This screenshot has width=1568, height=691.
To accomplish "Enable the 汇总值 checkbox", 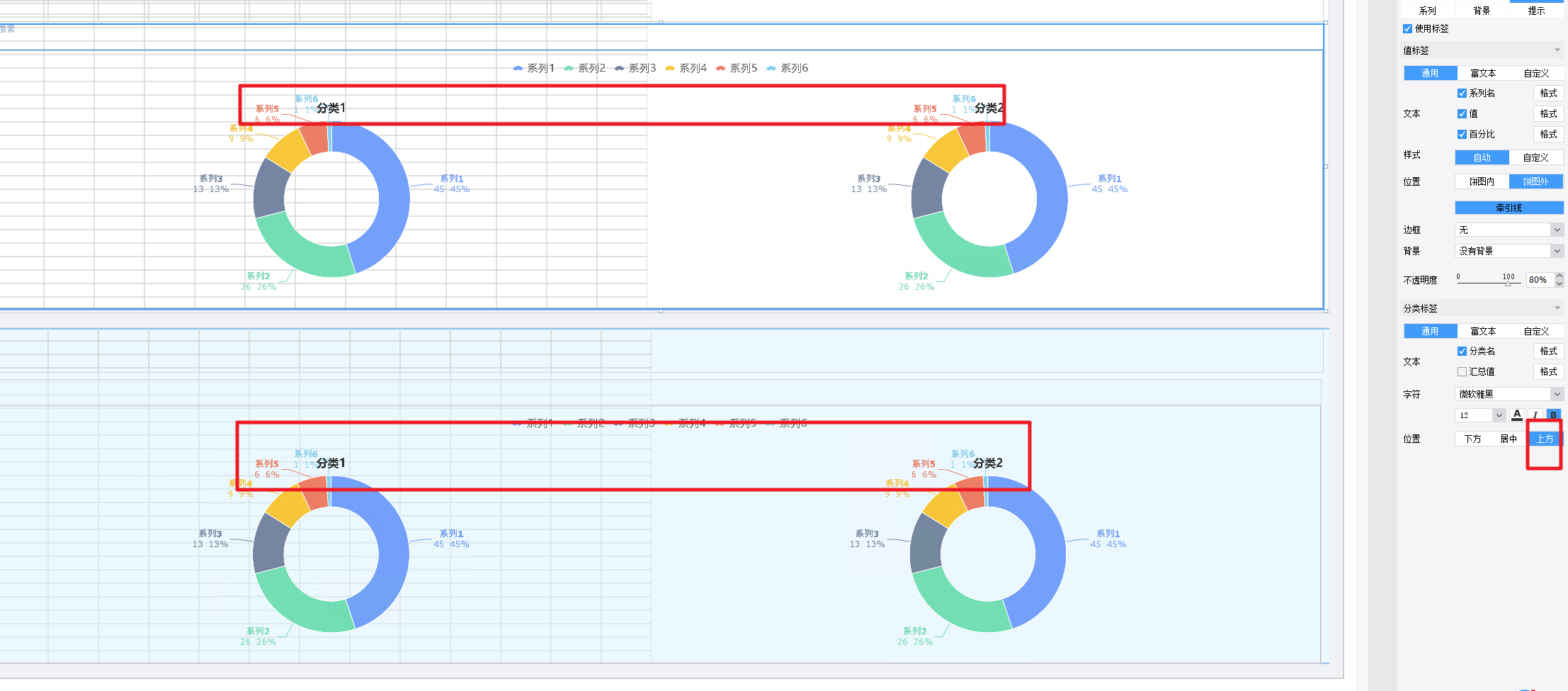I will [x=1462, y=372].
